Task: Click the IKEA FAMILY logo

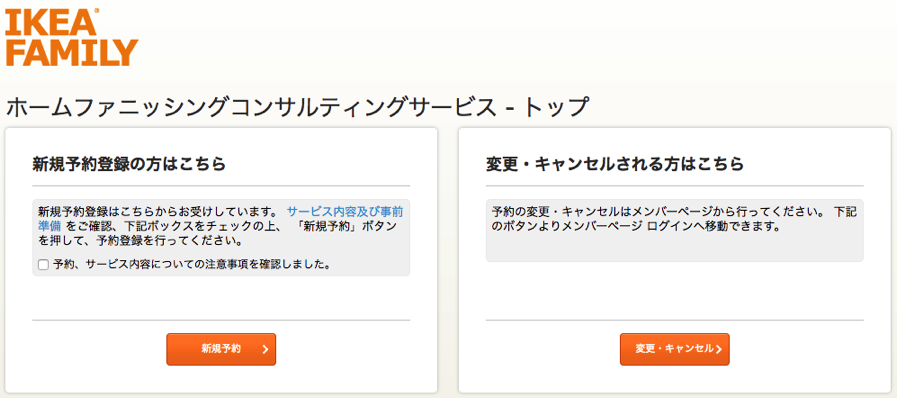Action: point(72,38)
